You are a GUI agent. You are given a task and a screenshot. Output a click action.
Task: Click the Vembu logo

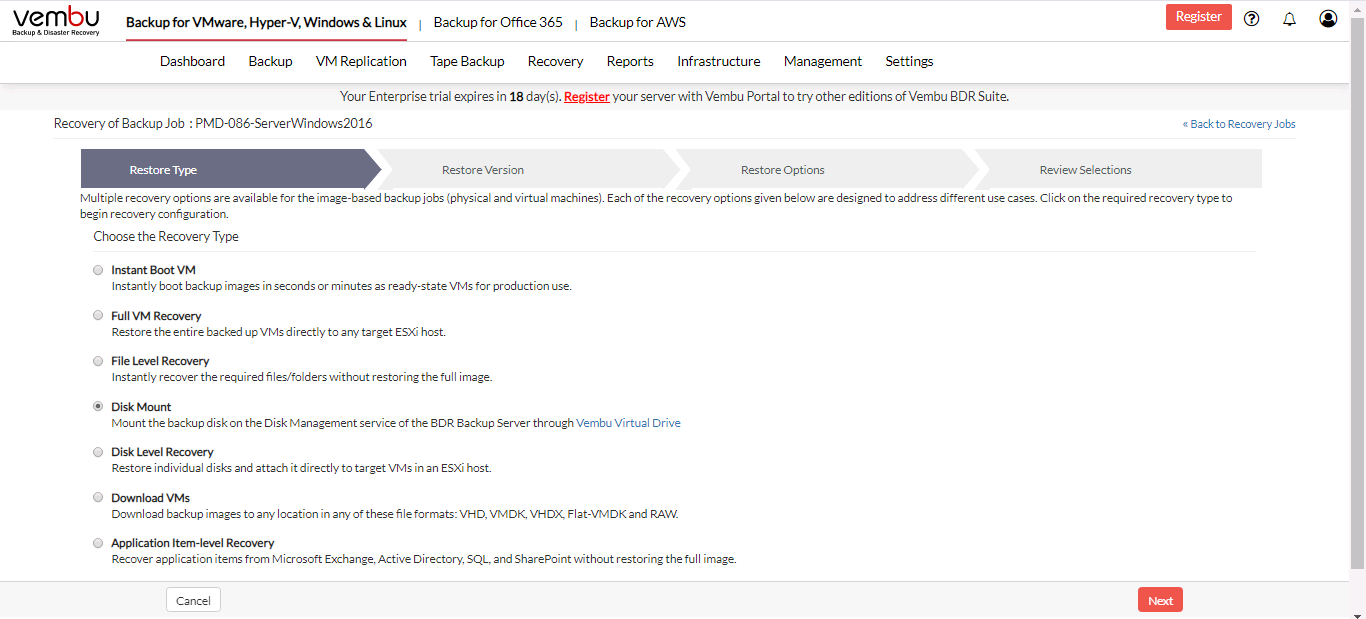56,20
